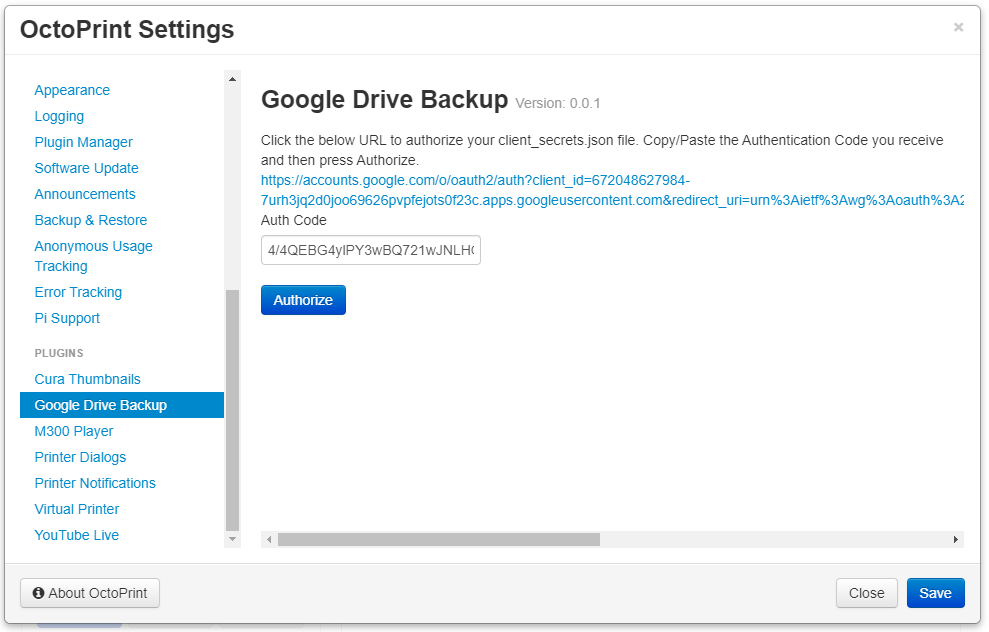The height and width of the screenshot is (632, 989).
Task: Open Printer Notifications plugin settings
Action: point(95,483)
